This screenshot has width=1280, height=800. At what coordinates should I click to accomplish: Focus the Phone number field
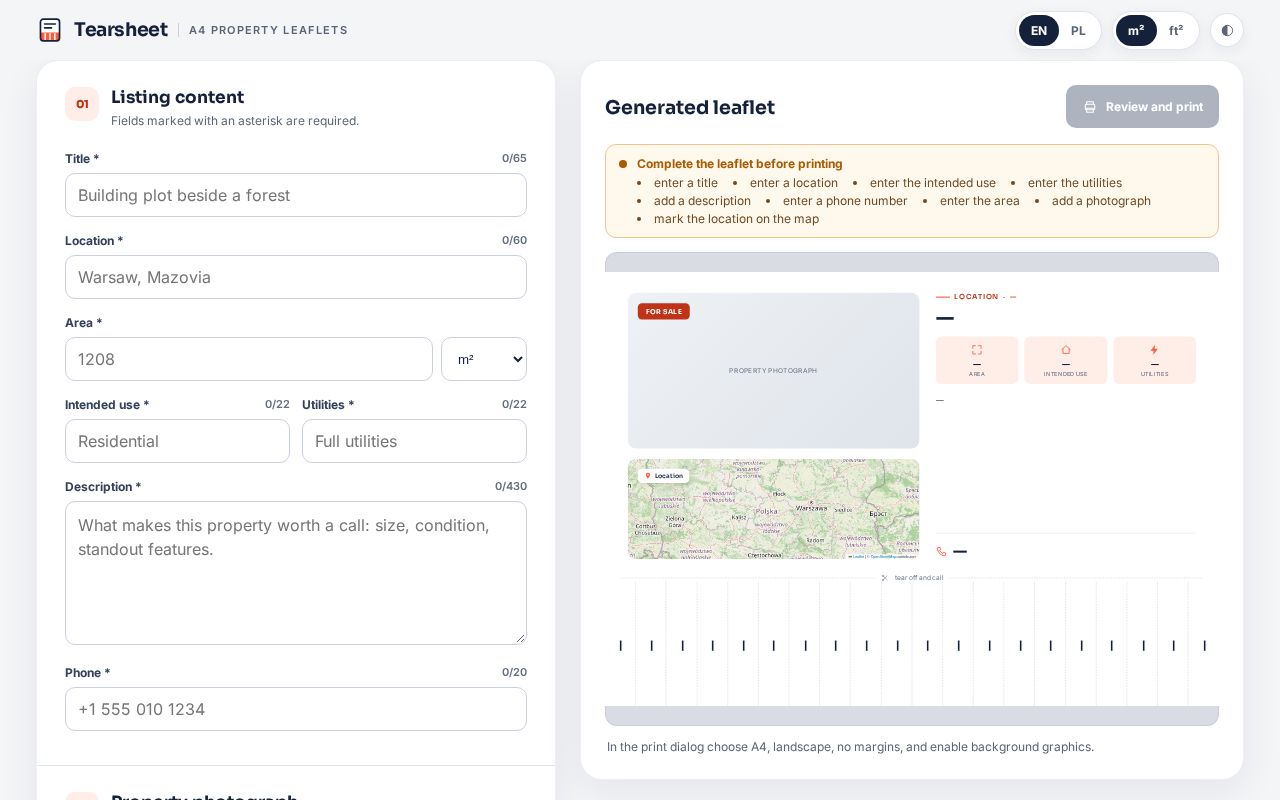(296, 709)
